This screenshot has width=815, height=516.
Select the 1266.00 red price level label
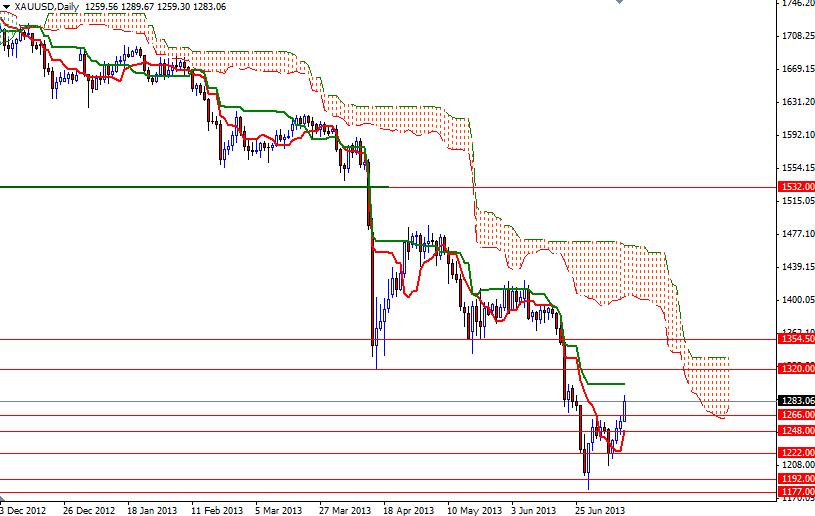click(x=796, y=415)
